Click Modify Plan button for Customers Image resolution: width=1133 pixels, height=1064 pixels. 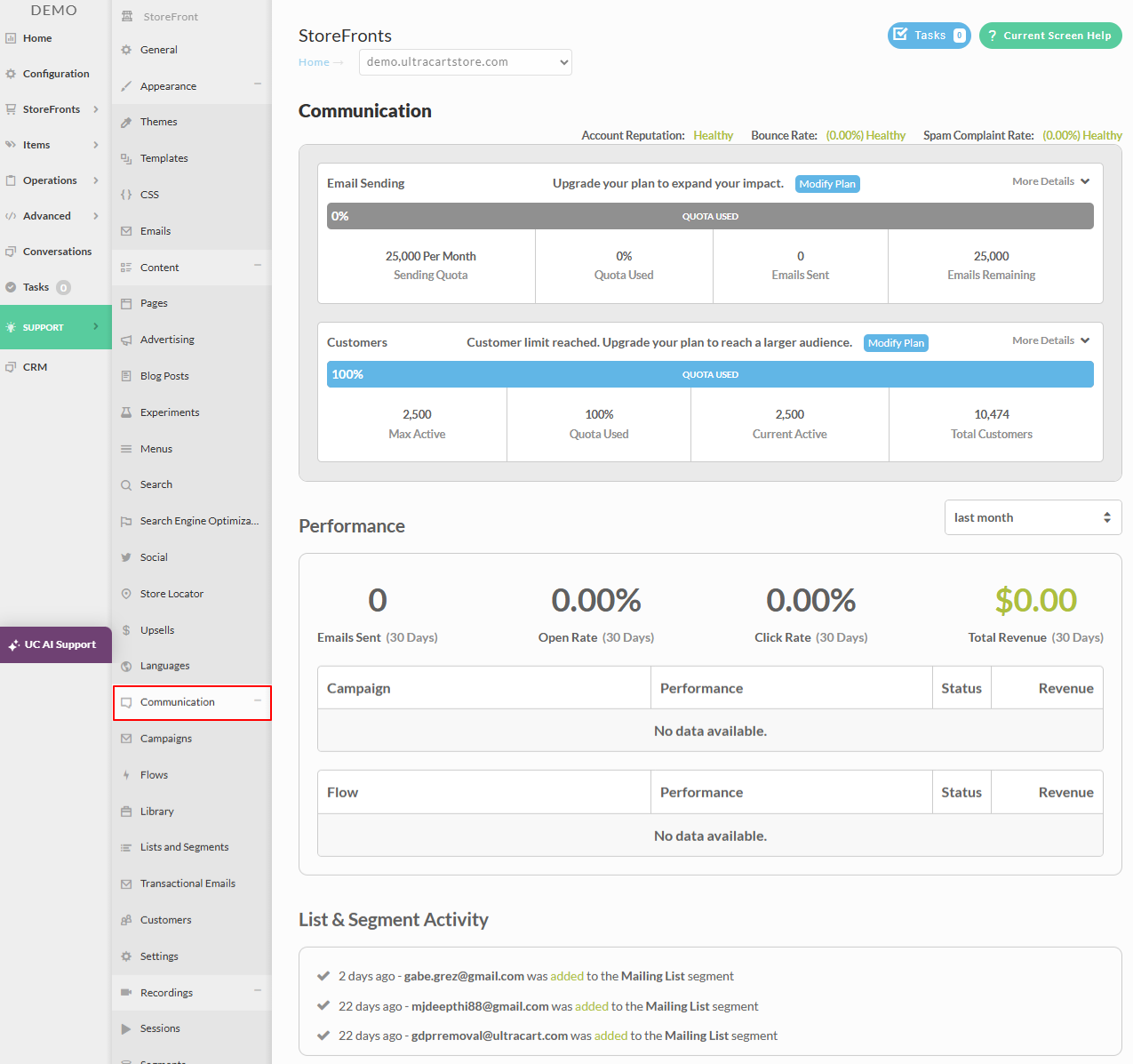[x=896, y=343]
